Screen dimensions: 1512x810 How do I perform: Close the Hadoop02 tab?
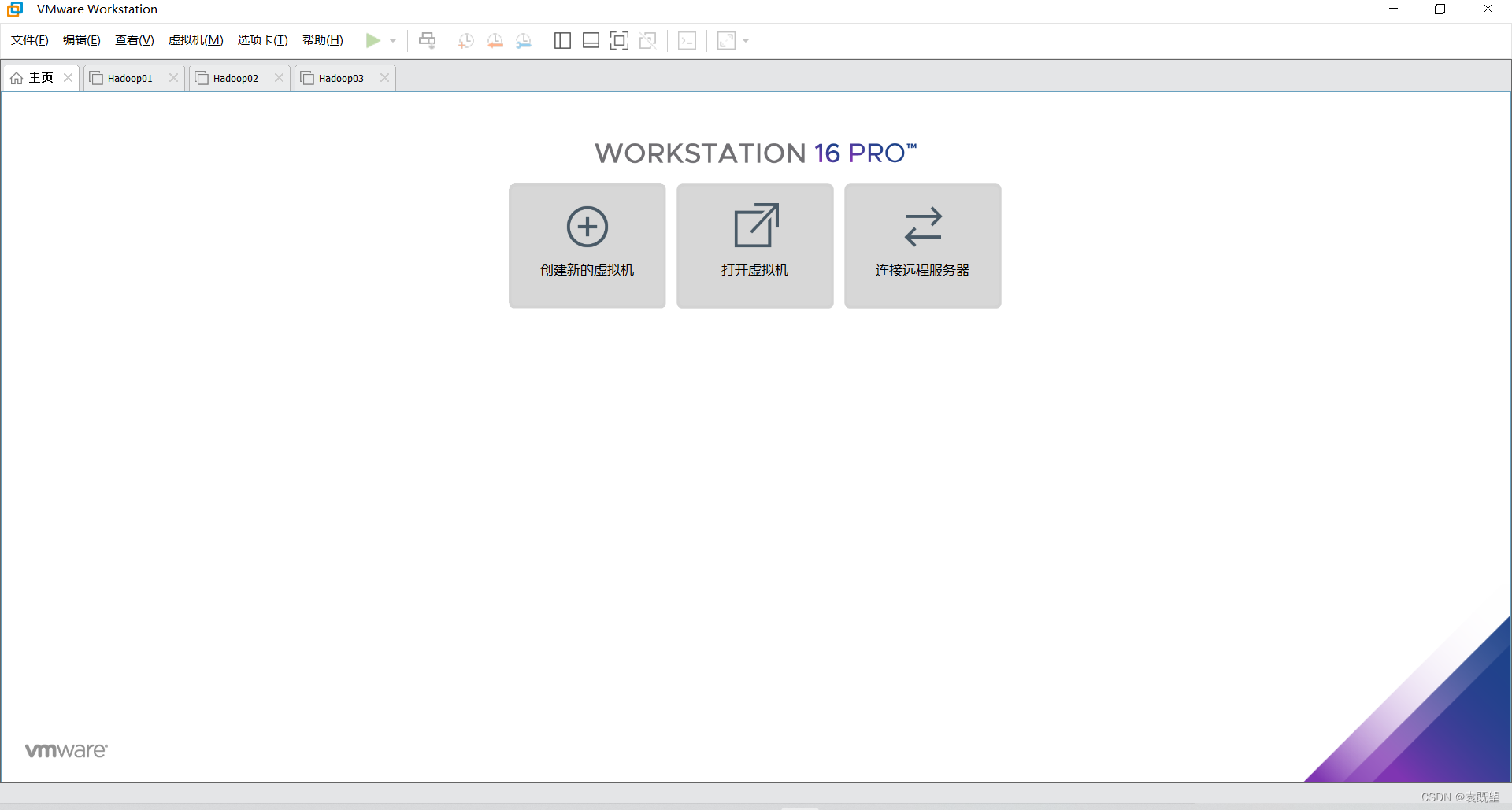279,77
